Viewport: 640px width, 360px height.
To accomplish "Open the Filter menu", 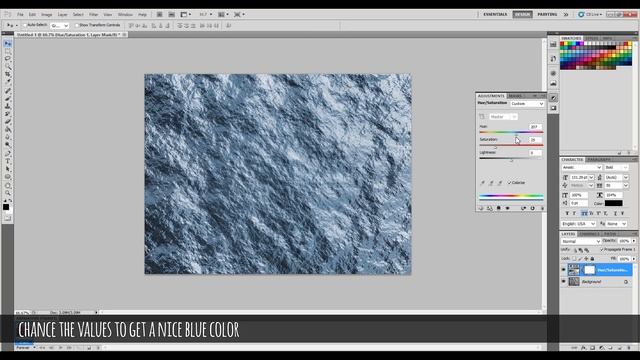I will pos(93,14).
